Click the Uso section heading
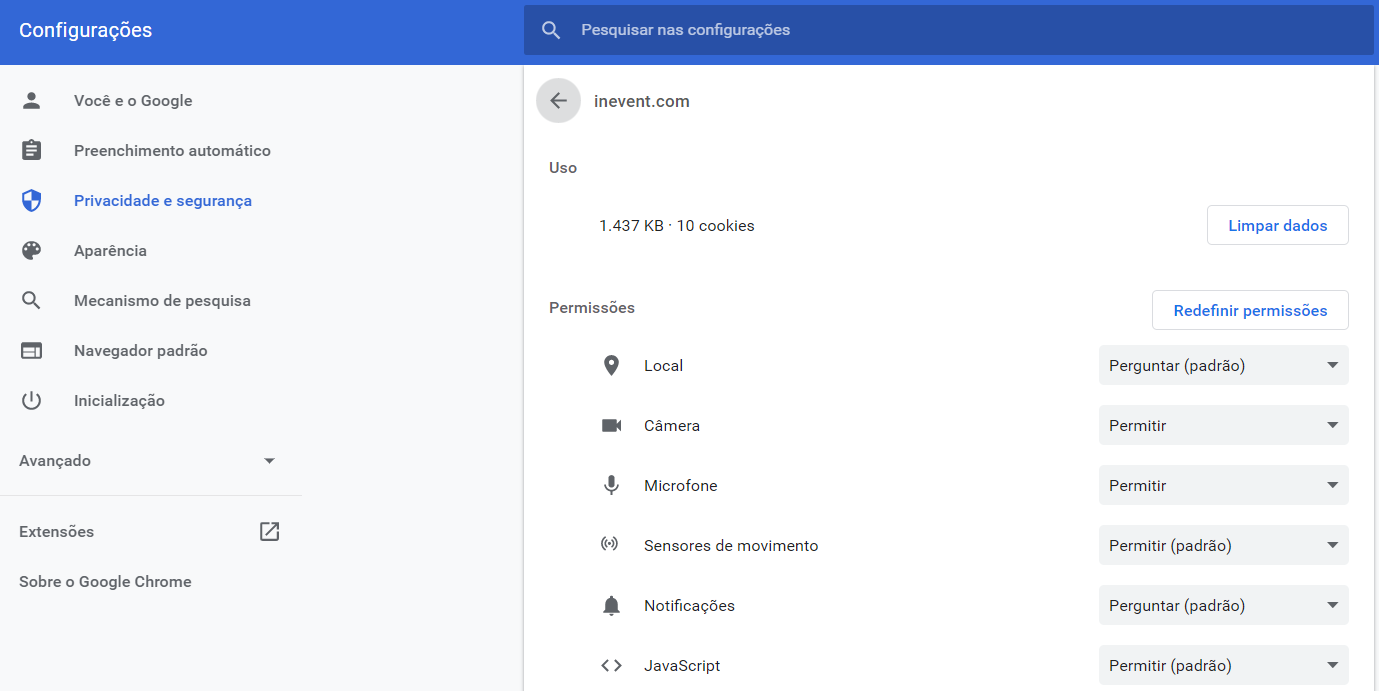The height and width of the screenshot is (691, 1379). pyautogui.click(x=563, y=168)
